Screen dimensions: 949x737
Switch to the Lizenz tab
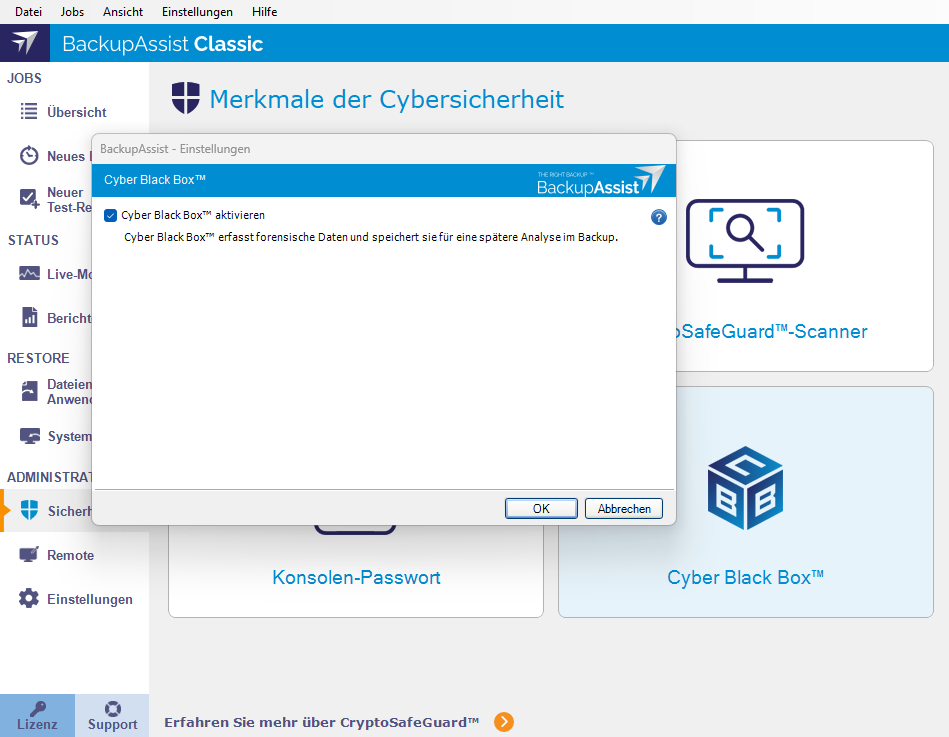pyautogui.click(x=37, y=715)
